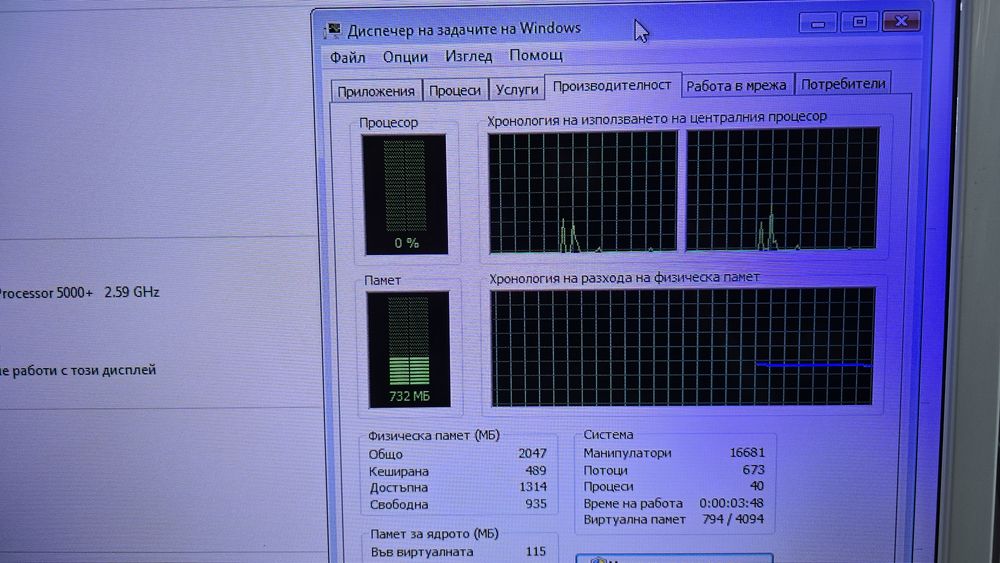
Task: Click the Task Manager title bar icon
Action: click(333, 30)
